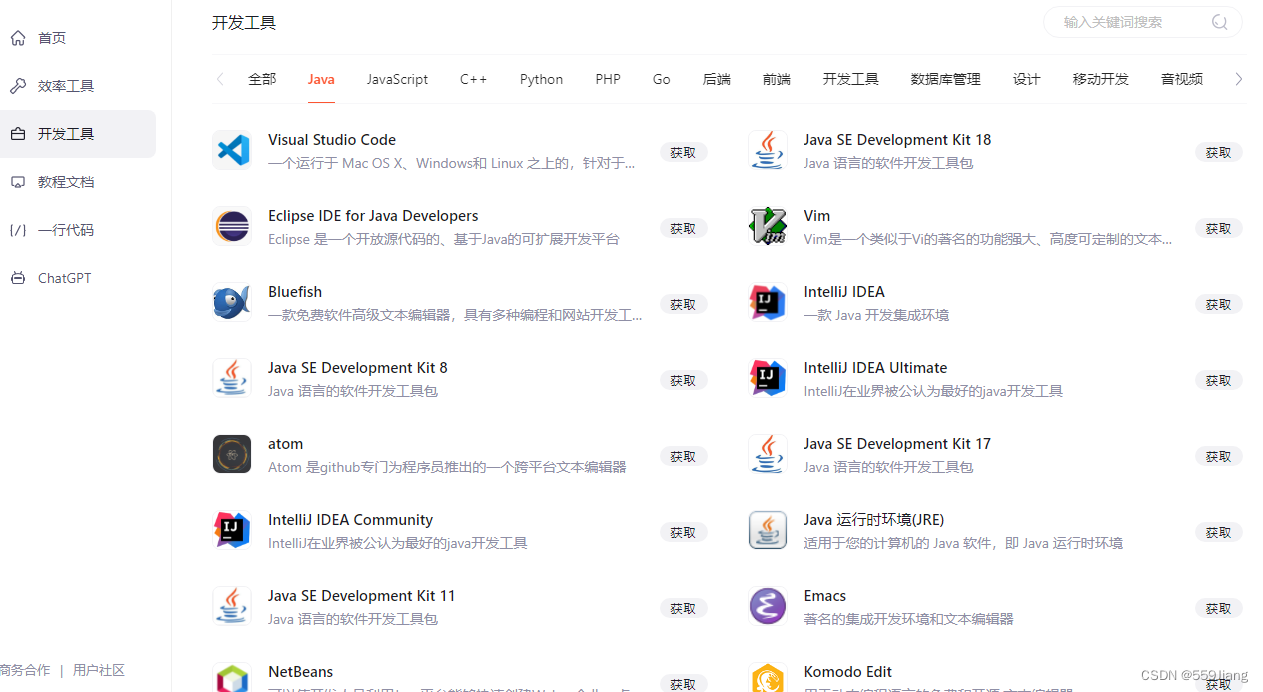Screen dimensions: 1263x692
Task: Switch to the 移动开发 tab
Action: point(1100,79)
